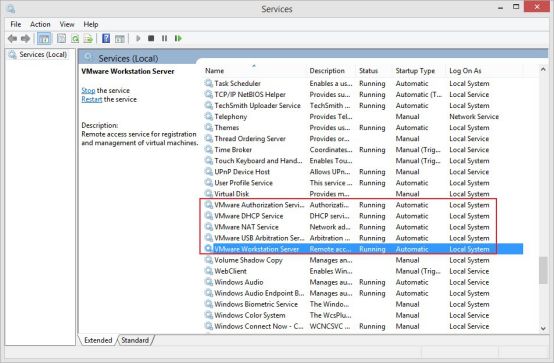Click the Windows Color System gear icon

coord(209,315)
